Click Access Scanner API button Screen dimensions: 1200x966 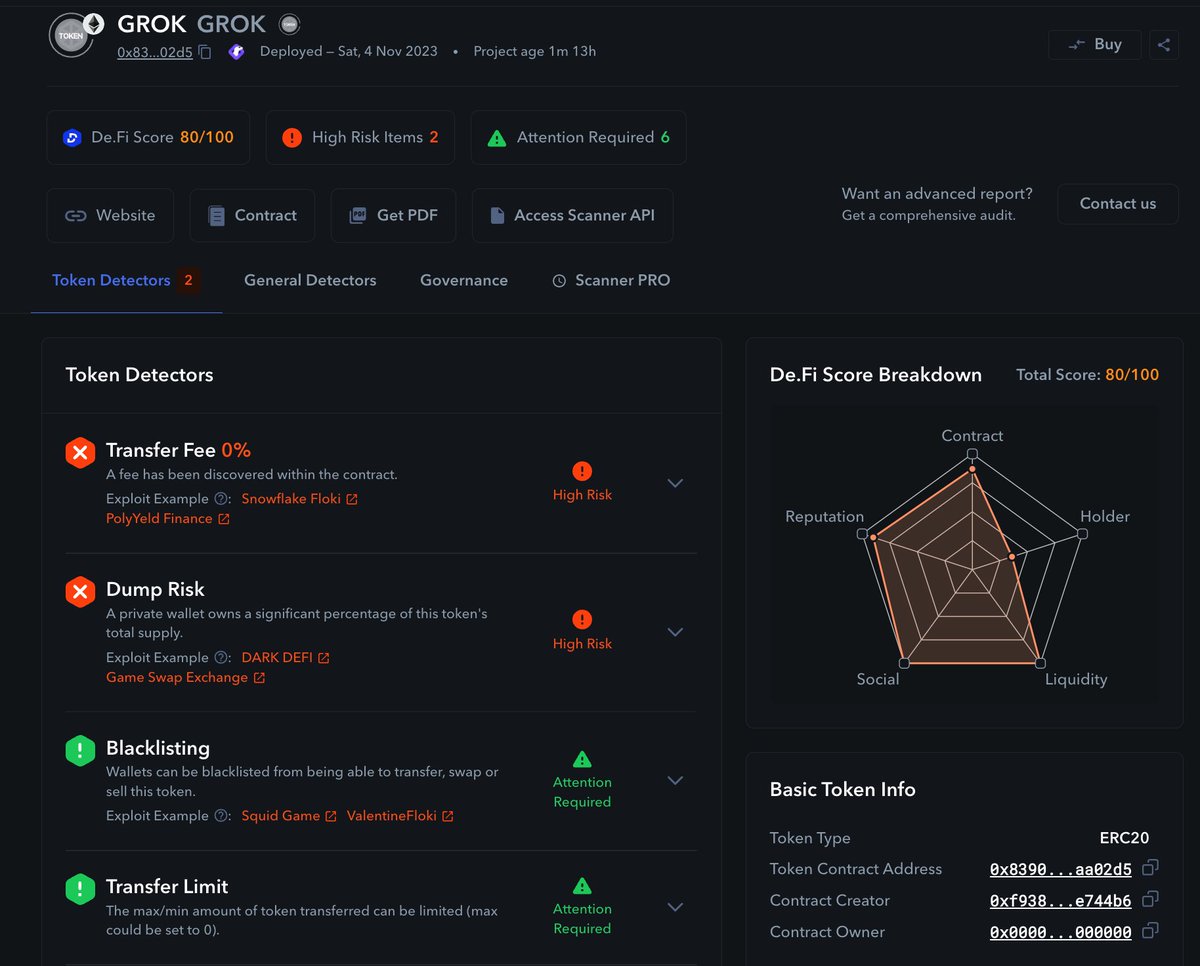click(572, 215)
